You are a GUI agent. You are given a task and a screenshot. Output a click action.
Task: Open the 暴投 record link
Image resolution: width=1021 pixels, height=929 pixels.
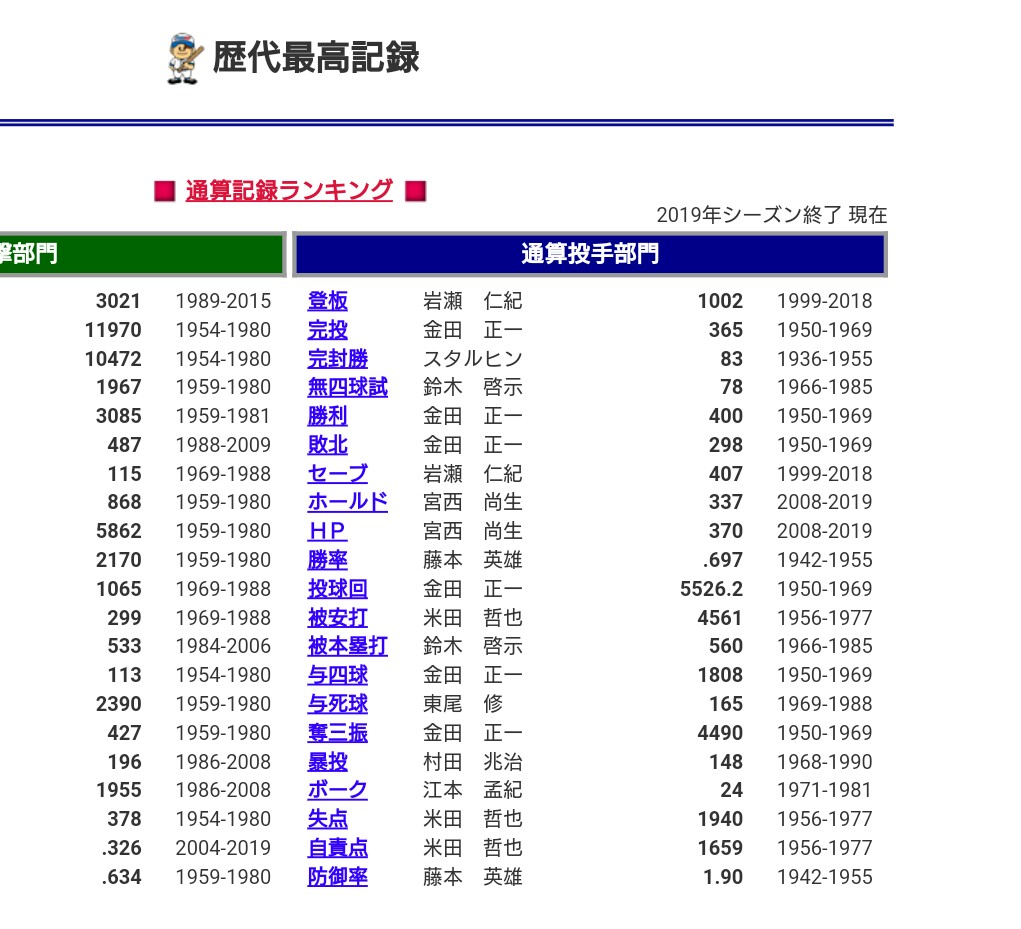point(328,761)
